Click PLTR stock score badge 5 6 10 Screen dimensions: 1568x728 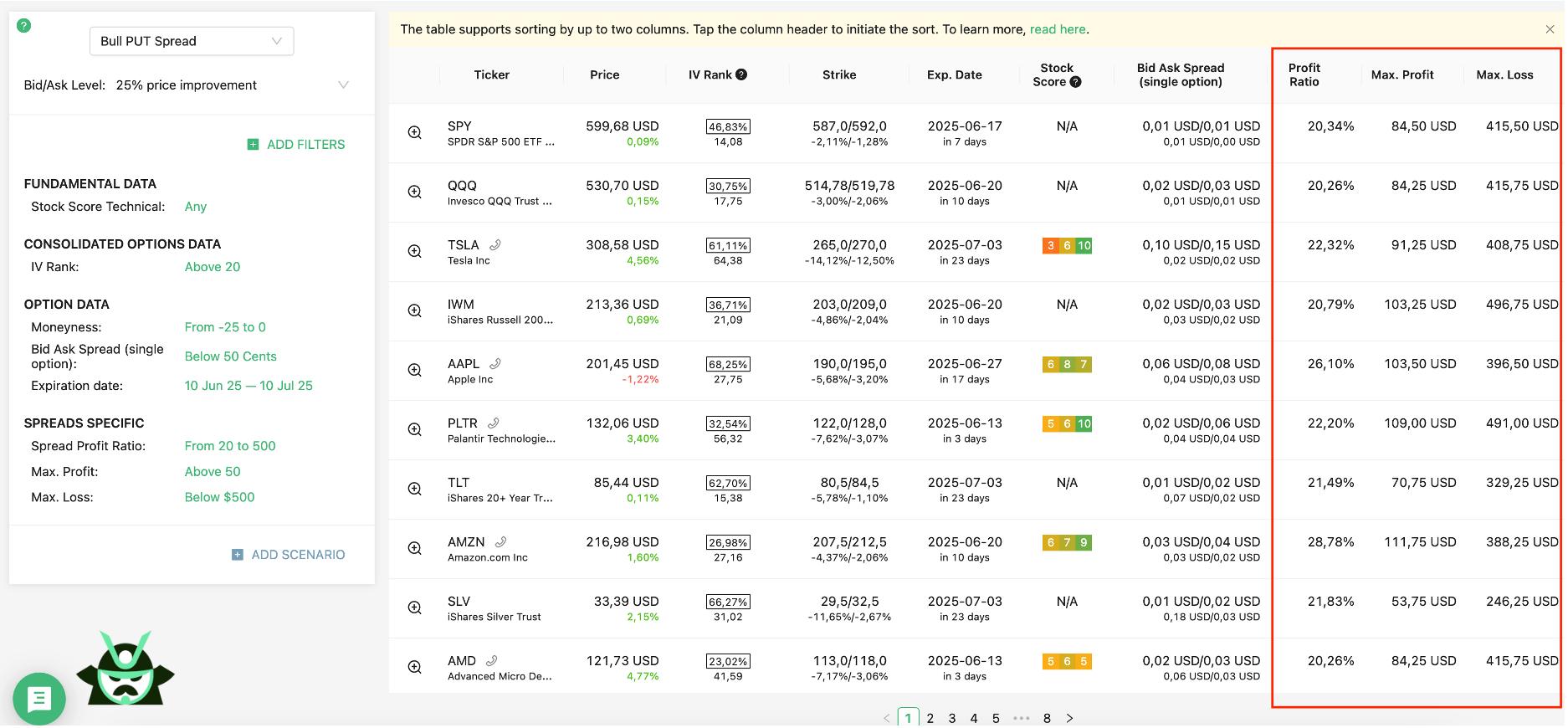click(1067, 424)
